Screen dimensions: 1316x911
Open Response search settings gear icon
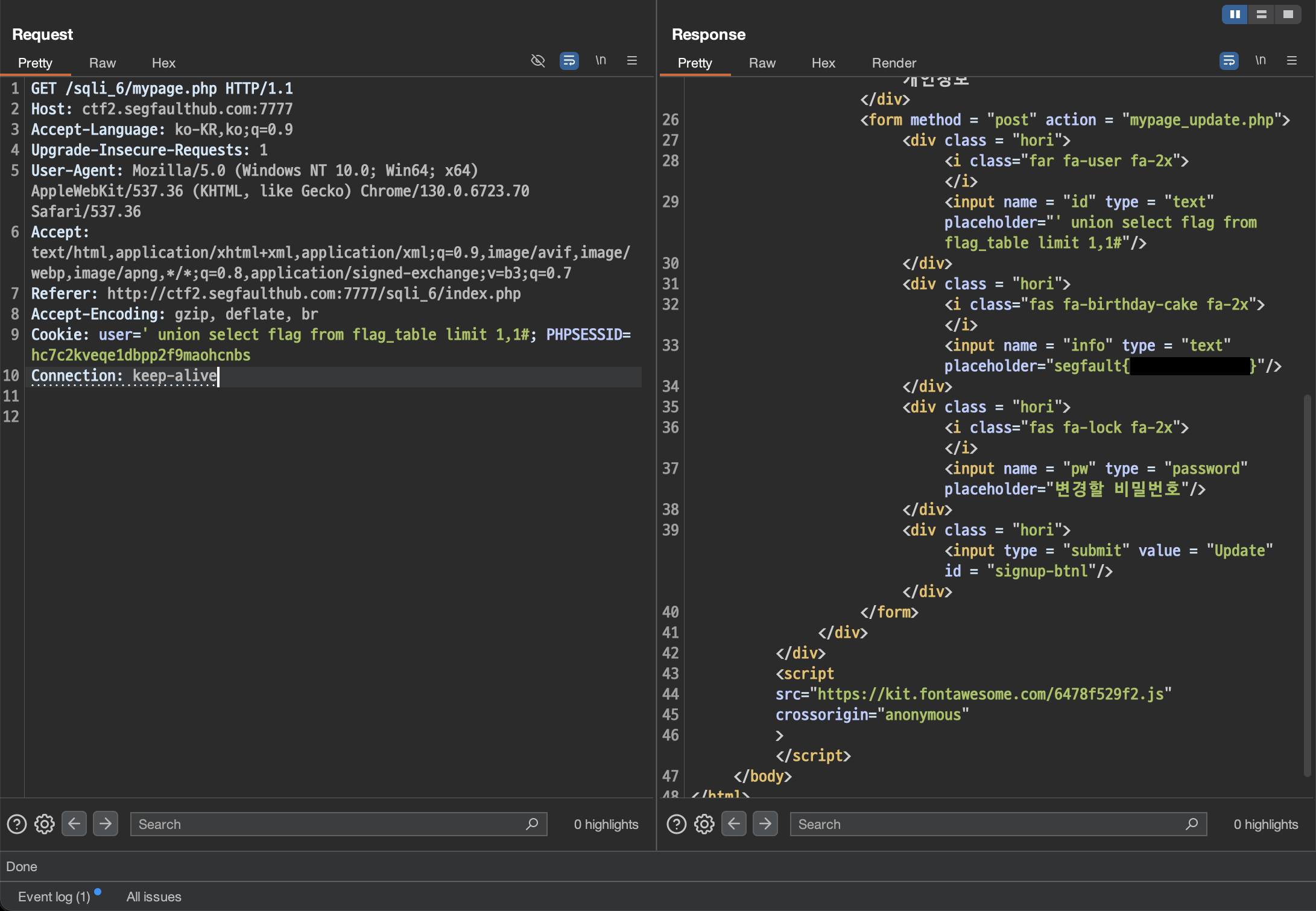[x=704, y=824]
